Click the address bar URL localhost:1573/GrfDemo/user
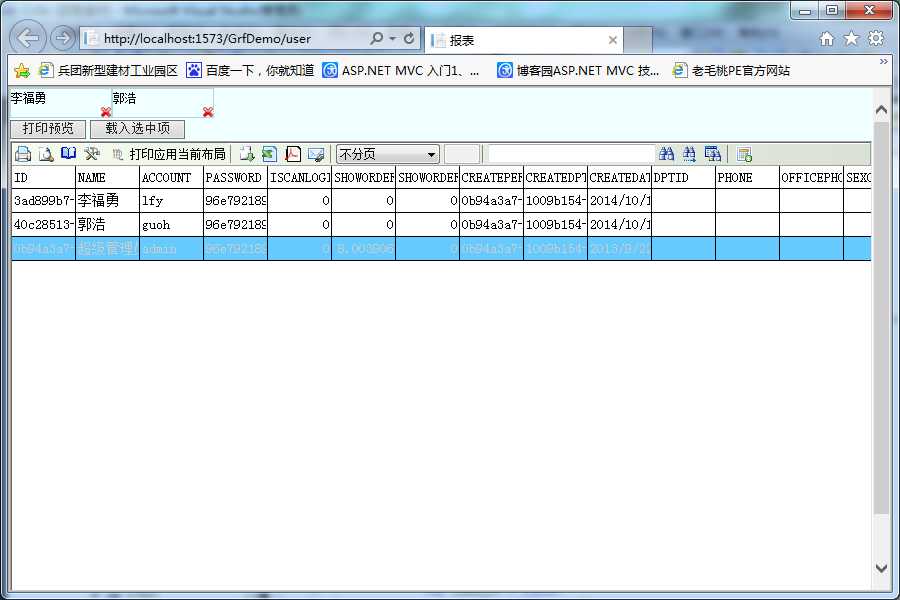 tap(207, 38)
